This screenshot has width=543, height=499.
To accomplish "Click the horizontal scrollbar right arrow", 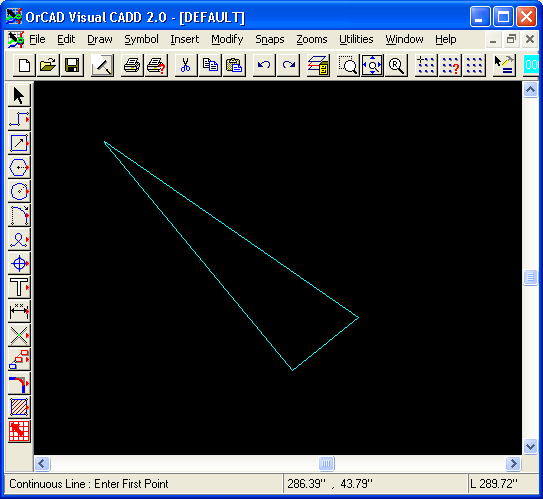I will pos(513,463).
